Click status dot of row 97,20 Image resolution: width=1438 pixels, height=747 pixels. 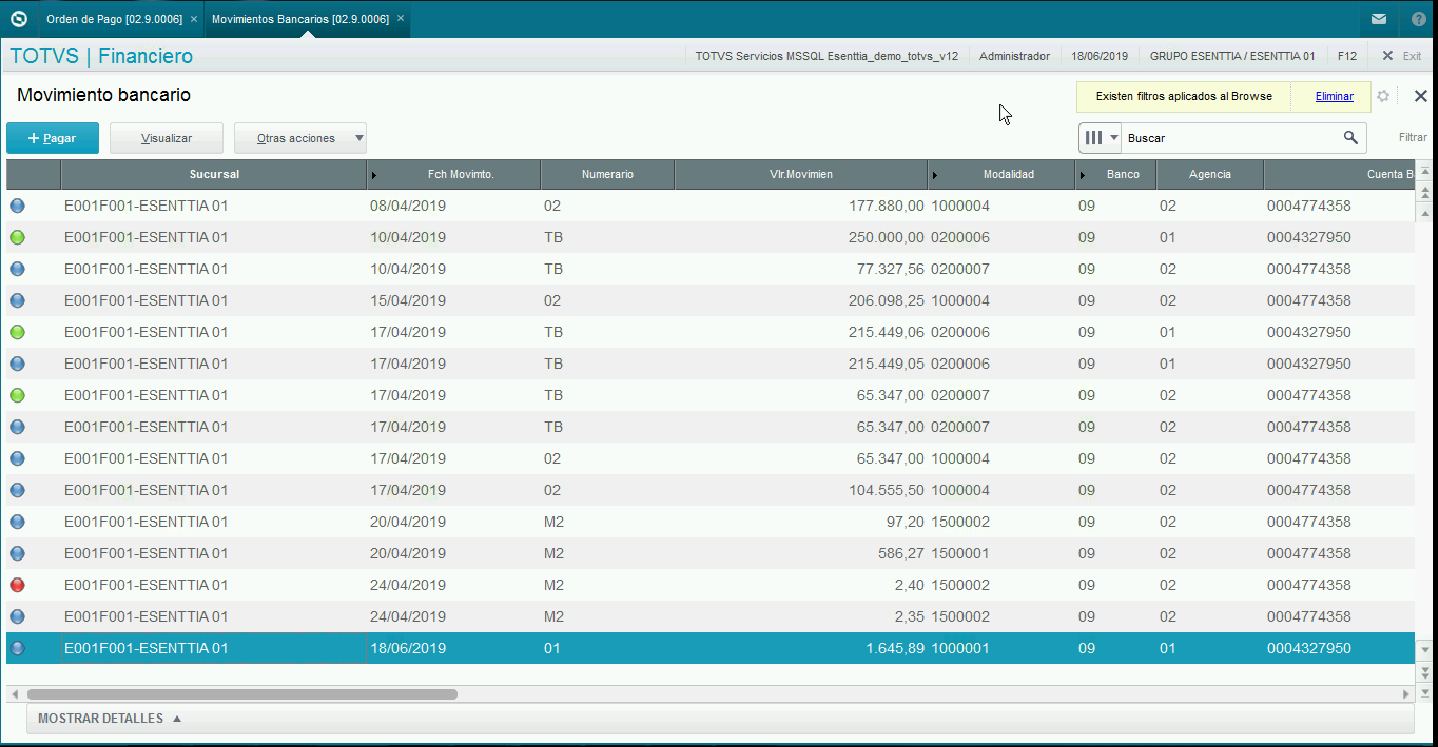click(x=17, y=522)
